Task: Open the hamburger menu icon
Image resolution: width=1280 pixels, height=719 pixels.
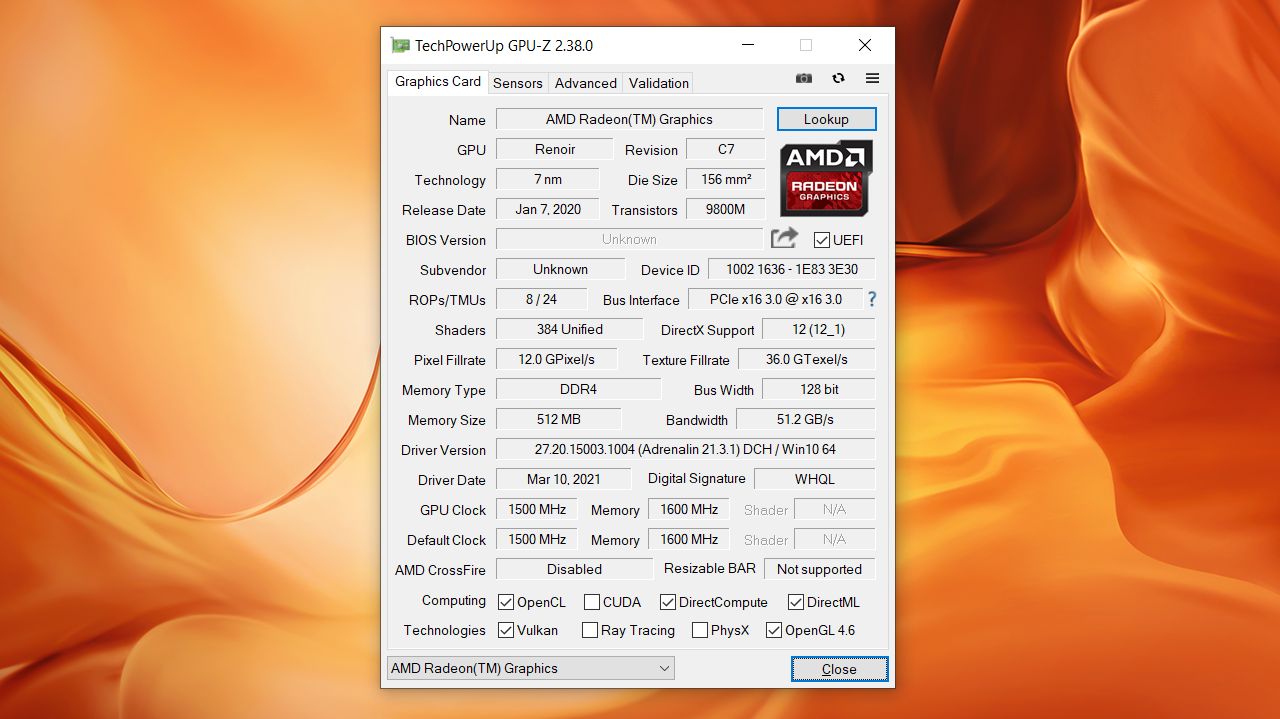Action: tap(872, 78)
